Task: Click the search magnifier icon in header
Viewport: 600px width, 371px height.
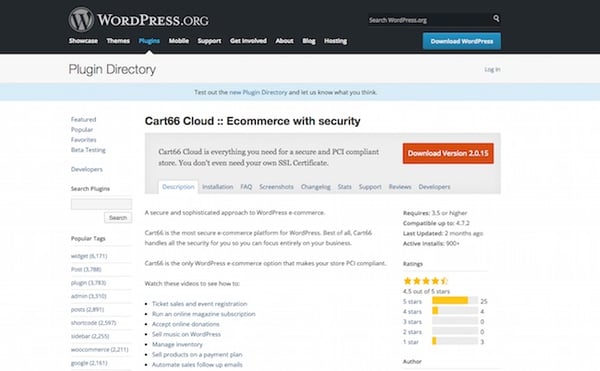Action: (496, 18)
